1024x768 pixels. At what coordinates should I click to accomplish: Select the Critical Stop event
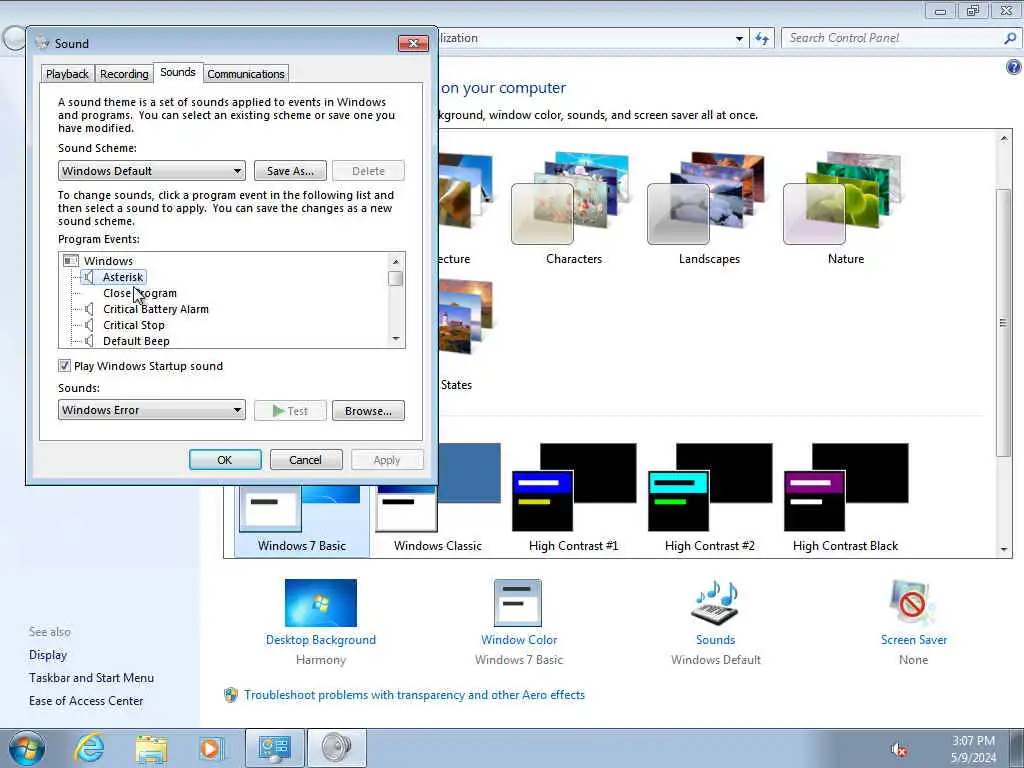(x=134, y=325)
